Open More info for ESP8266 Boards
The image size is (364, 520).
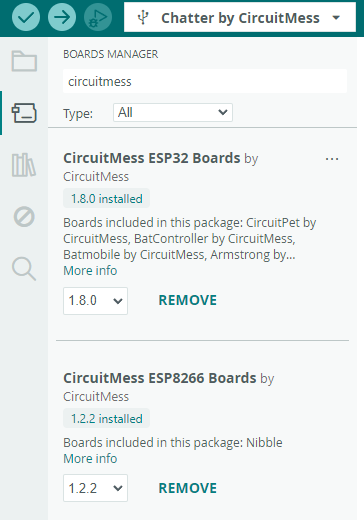click(x=90, y=459)
